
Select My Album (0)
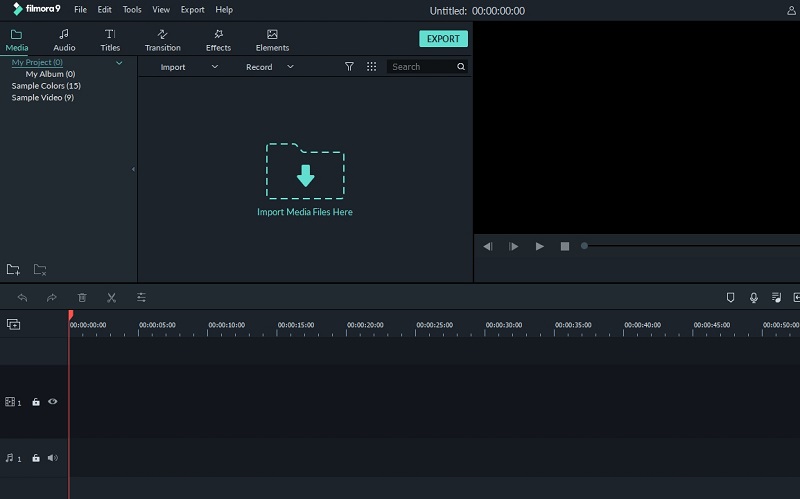point(51,74)
